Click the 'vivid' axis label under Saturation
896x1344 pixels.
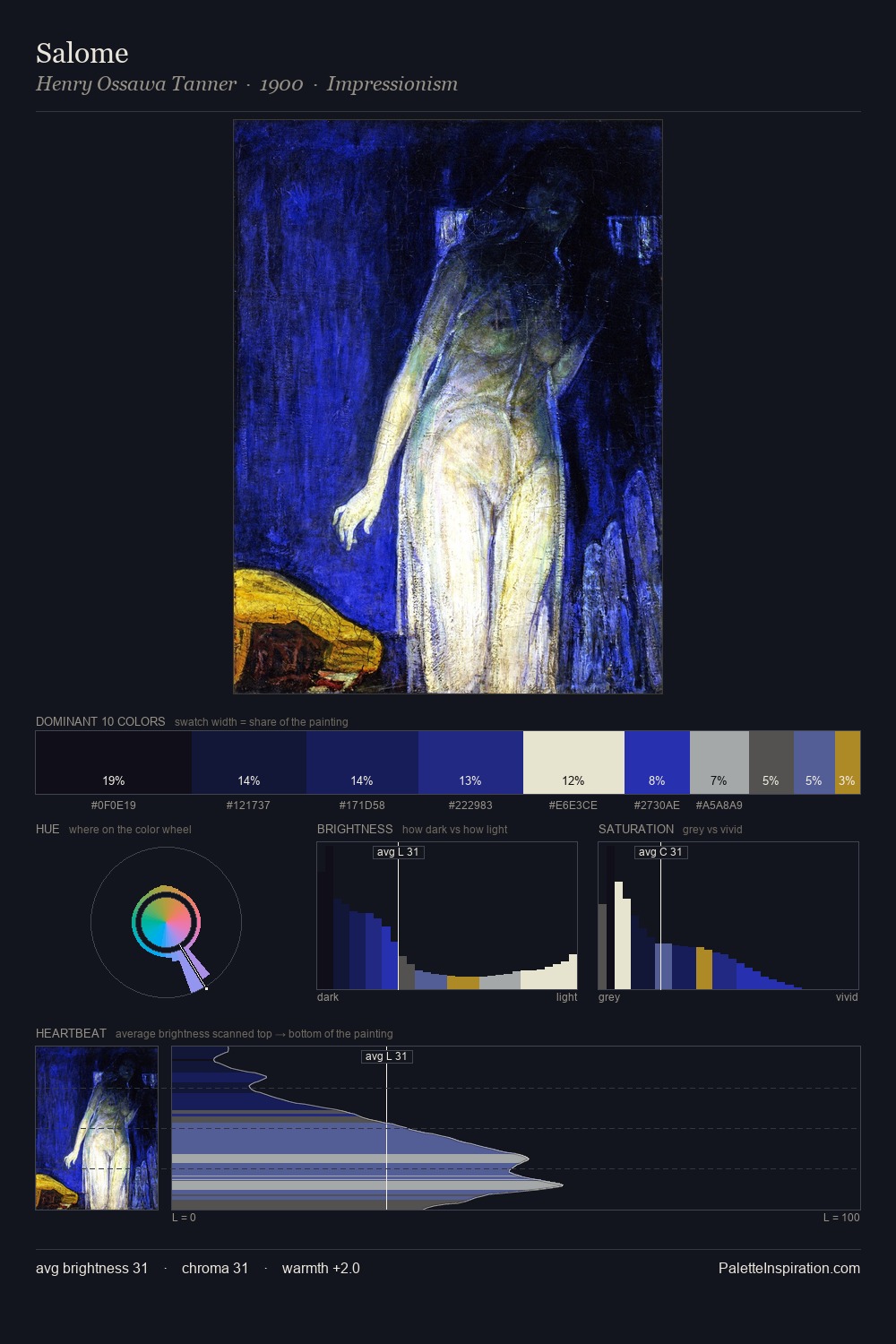[x=847, y=997]
